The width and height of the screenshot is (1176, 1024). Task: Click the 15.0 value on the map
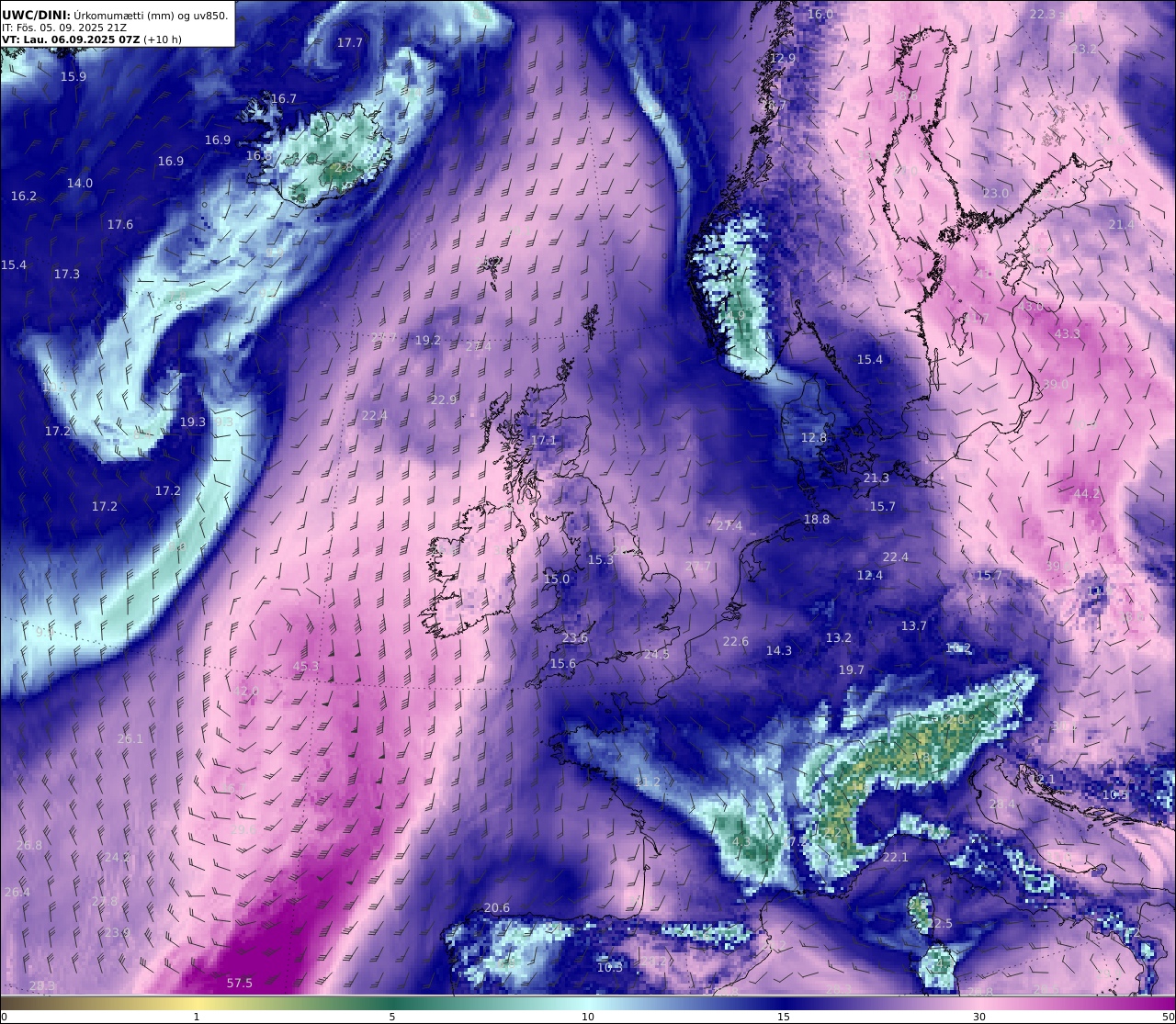tap(557, 580)
